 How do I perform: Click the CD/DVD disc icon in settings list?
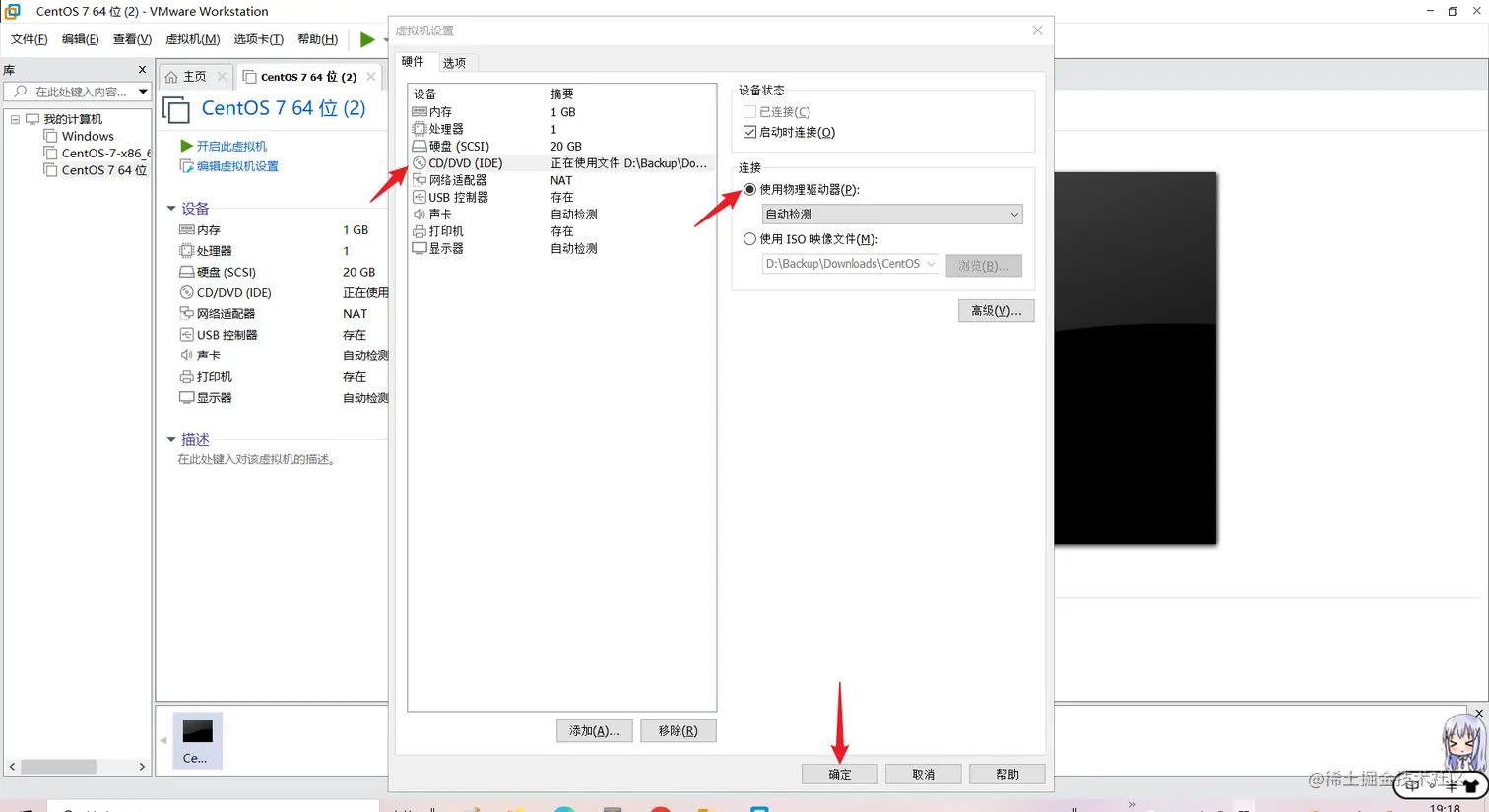pos(420,163)
